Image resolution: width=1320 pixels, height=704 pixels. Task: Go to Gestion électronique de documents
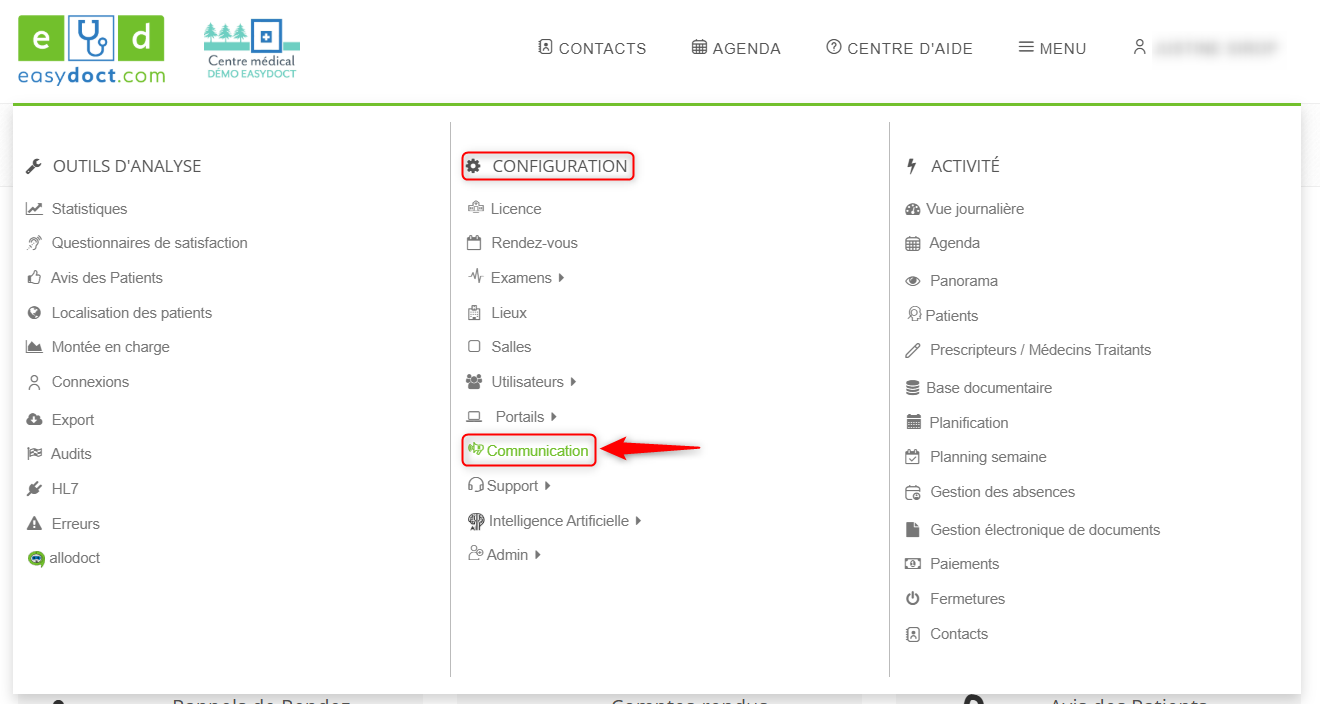(x=1044, y=530)
